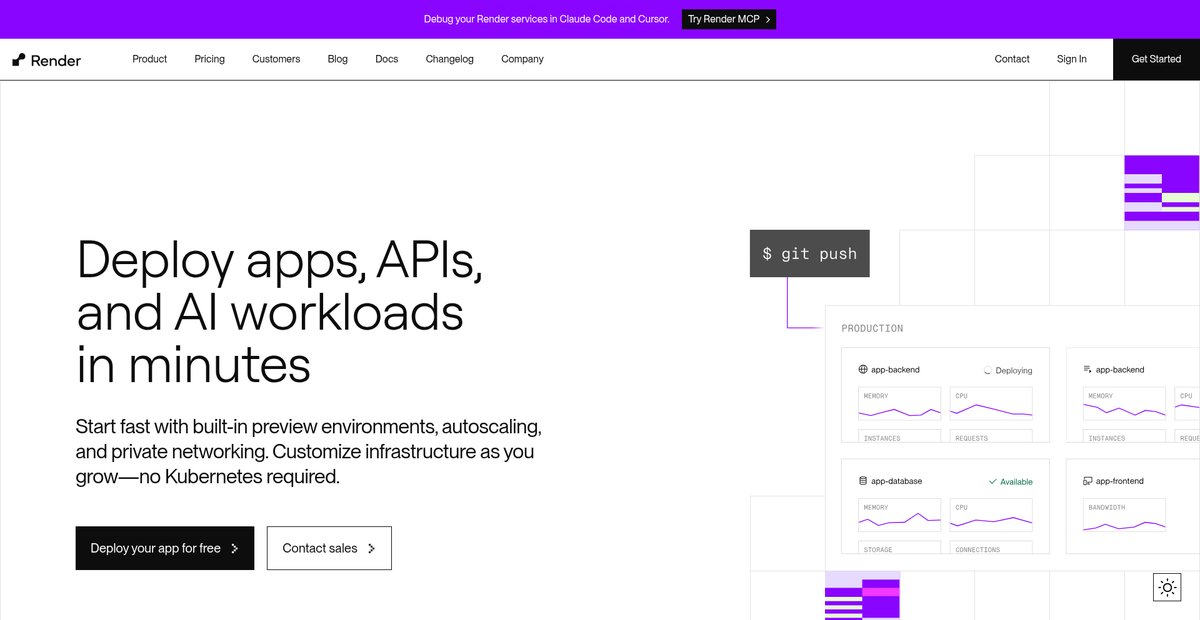
Task: Toggle the light/dark theme sun icon
Action: (1167, 587)
